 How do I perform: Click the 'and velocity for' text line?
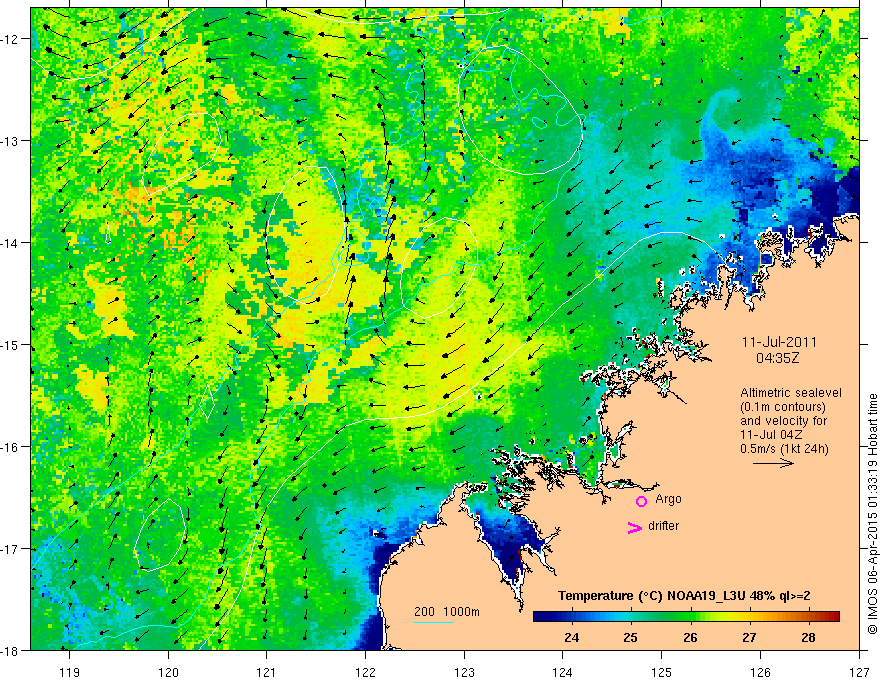783,421
